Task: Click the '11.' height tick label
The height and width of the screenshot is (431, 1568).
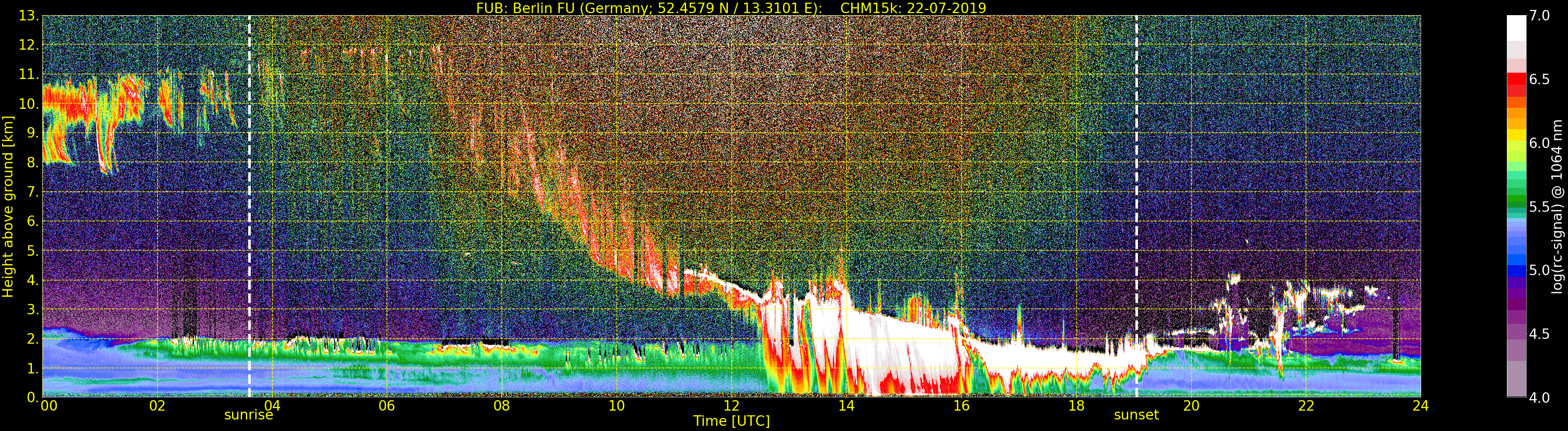Action: click(x=29, y=74)
